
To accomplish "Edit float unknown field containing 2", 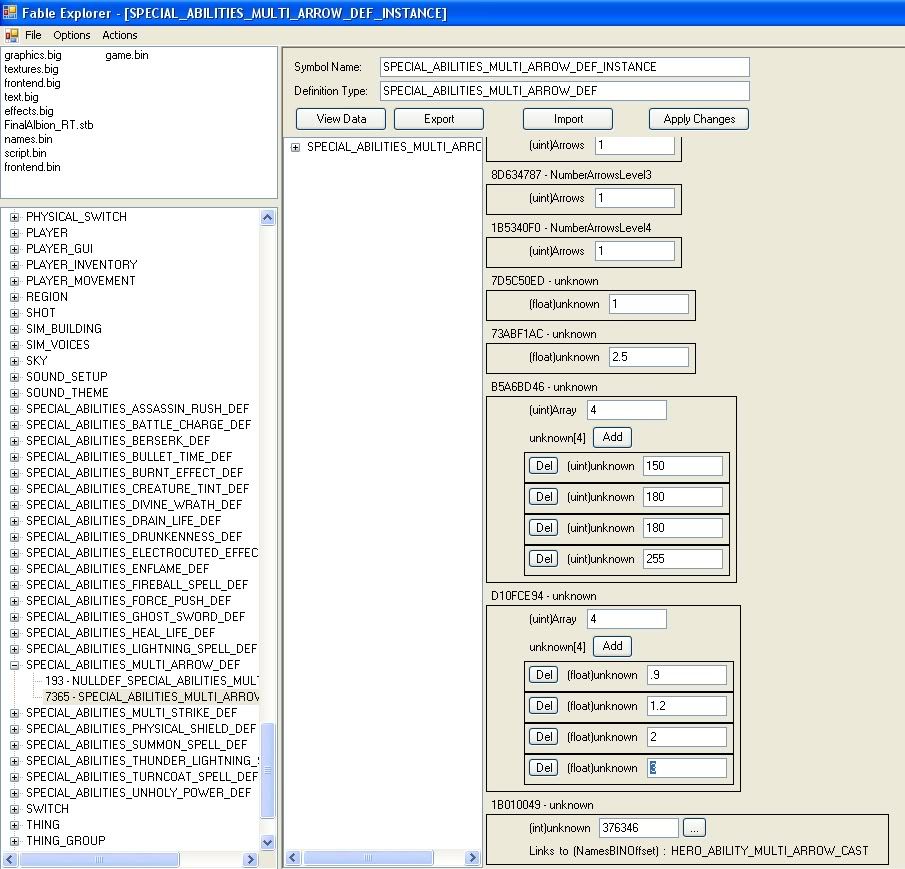I will click(687, 737).
